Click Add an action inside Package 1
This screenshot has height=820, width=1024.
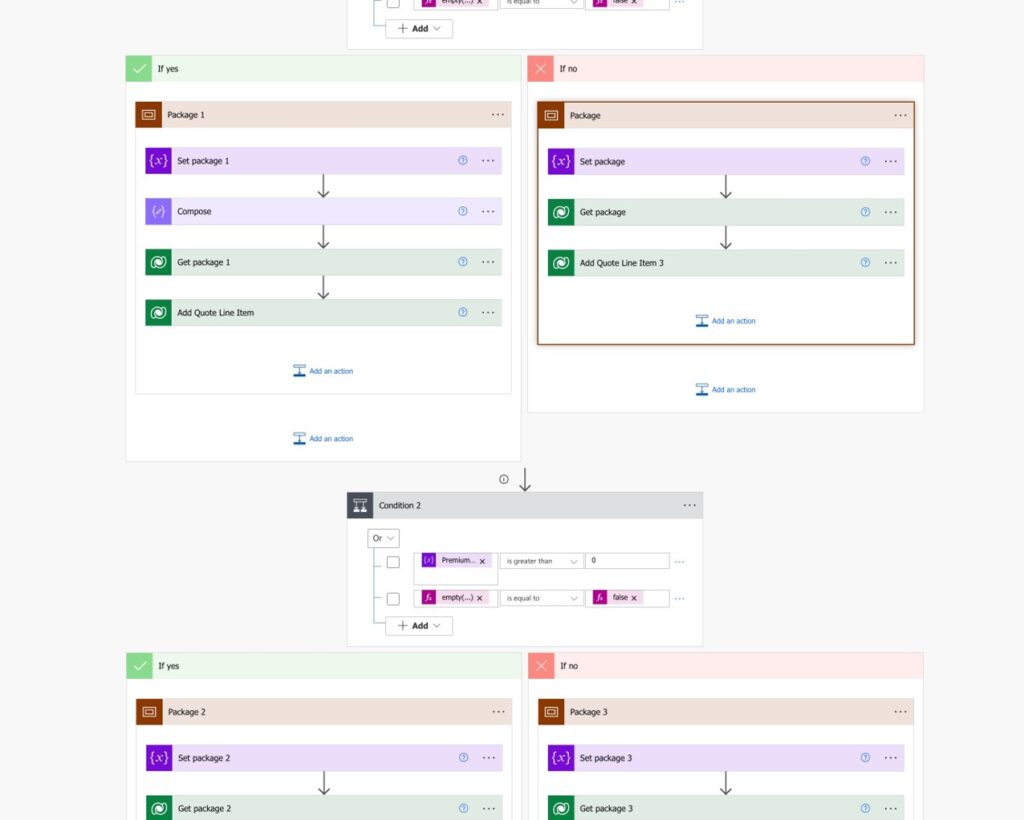[x=323, y=371]
